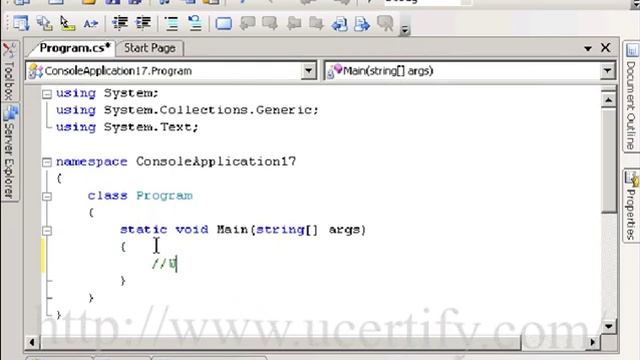Uncomment the selected lines

195,23
